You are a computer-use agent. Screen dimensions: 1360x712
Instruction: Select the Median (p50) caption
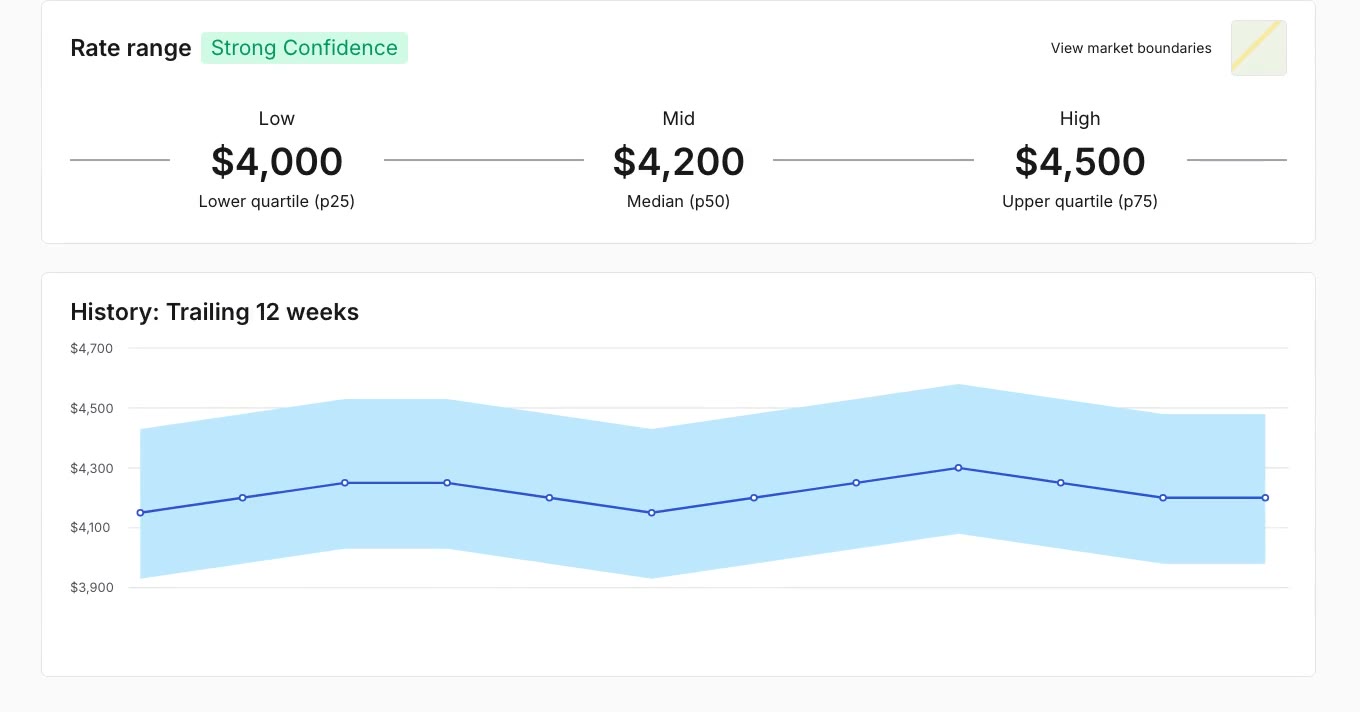click(x=679, y=201)
